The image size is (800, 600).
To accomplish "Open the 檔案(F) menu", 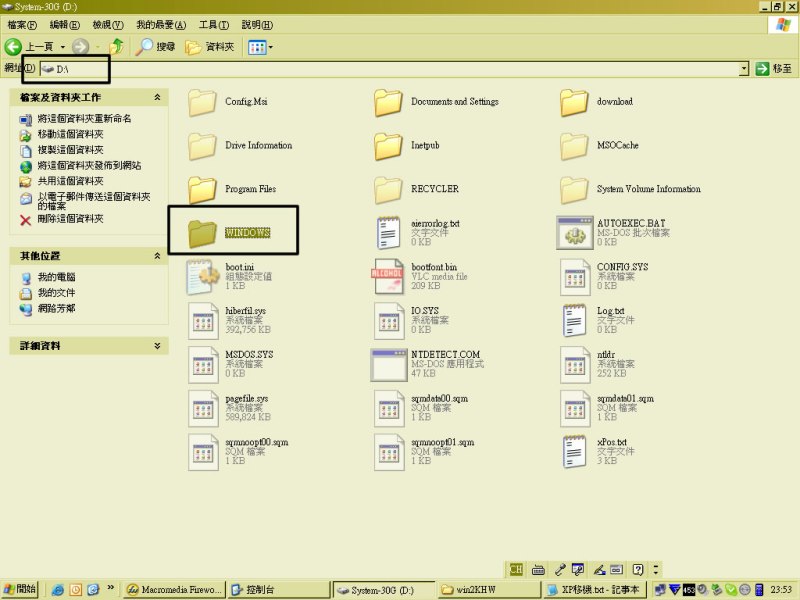I will tap(22, 24).
